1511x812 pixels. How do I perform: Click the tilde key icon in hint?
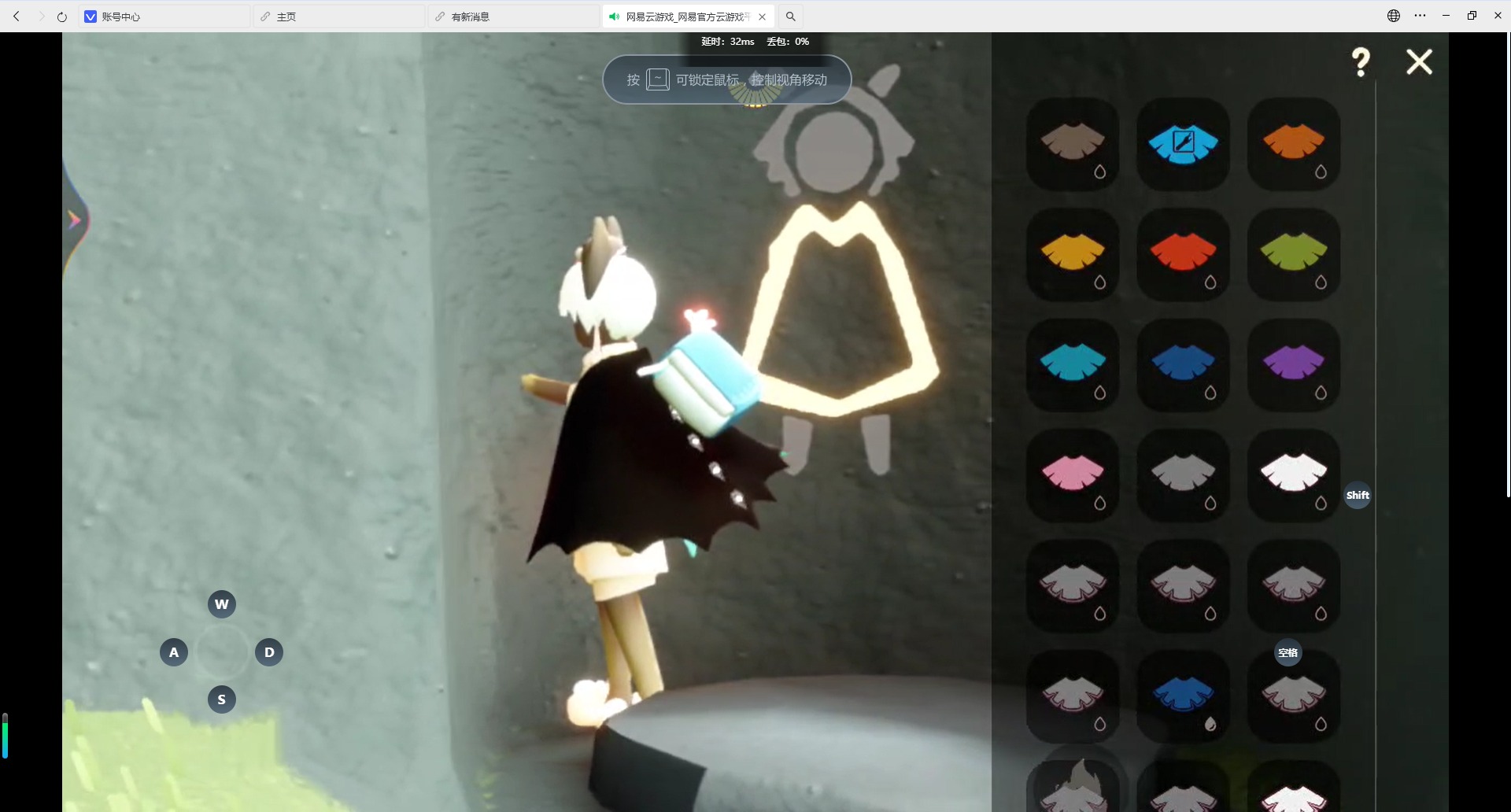pyautogui.click(x=658, y=79)
